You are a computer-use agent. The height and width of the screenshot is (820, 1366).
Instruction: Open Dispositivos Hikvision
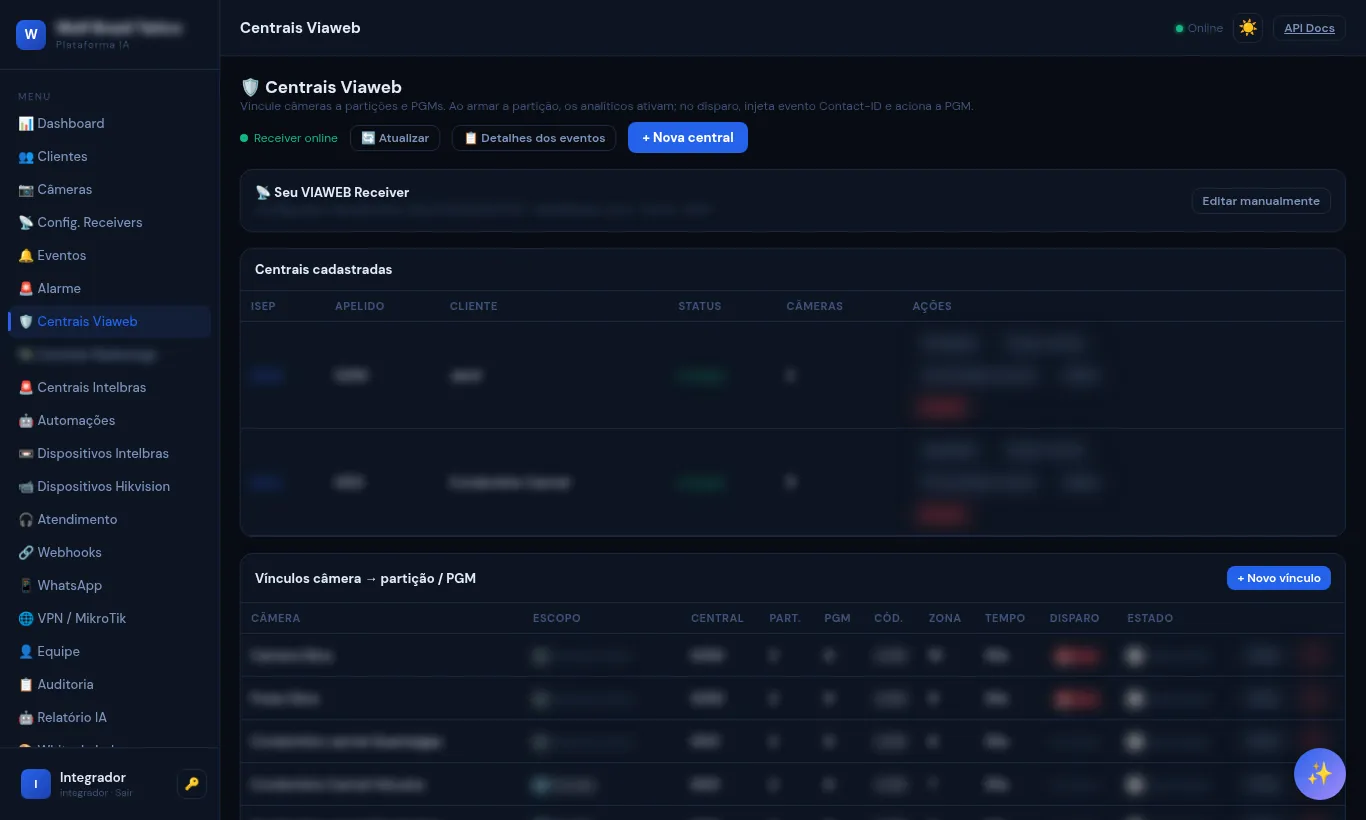(110, 486)
